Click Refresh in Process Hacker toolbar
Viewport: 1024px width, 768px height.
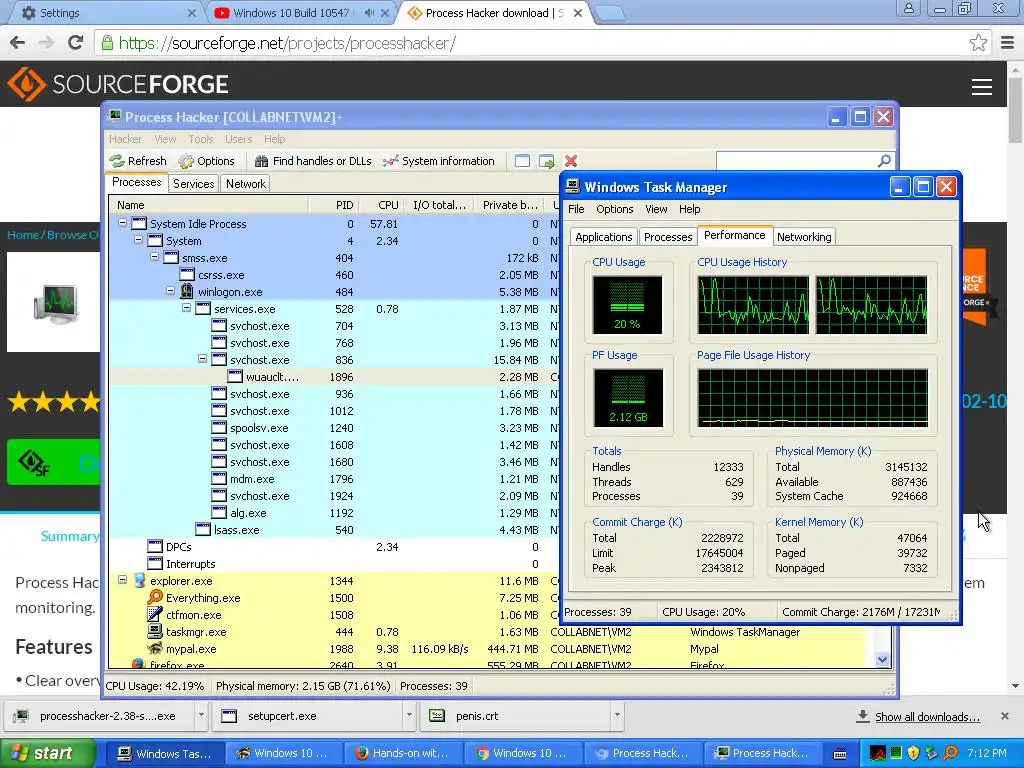pos(138,161)
